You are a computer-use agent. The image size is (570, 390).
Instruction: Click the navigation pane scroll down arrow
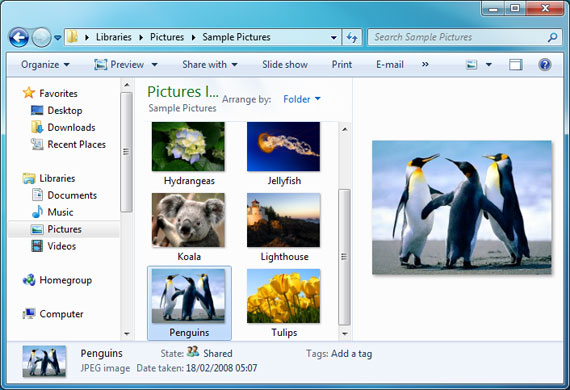(x=127, y=333)
